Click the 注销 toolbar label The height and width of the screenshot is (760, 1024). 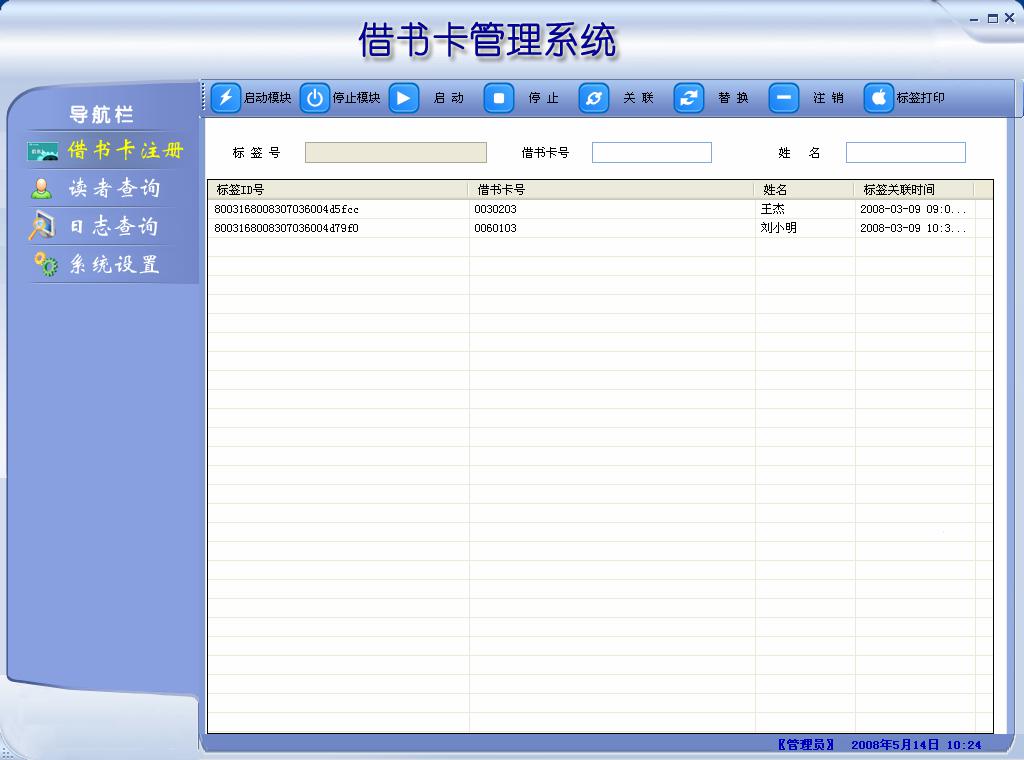(x=829, y=98)
